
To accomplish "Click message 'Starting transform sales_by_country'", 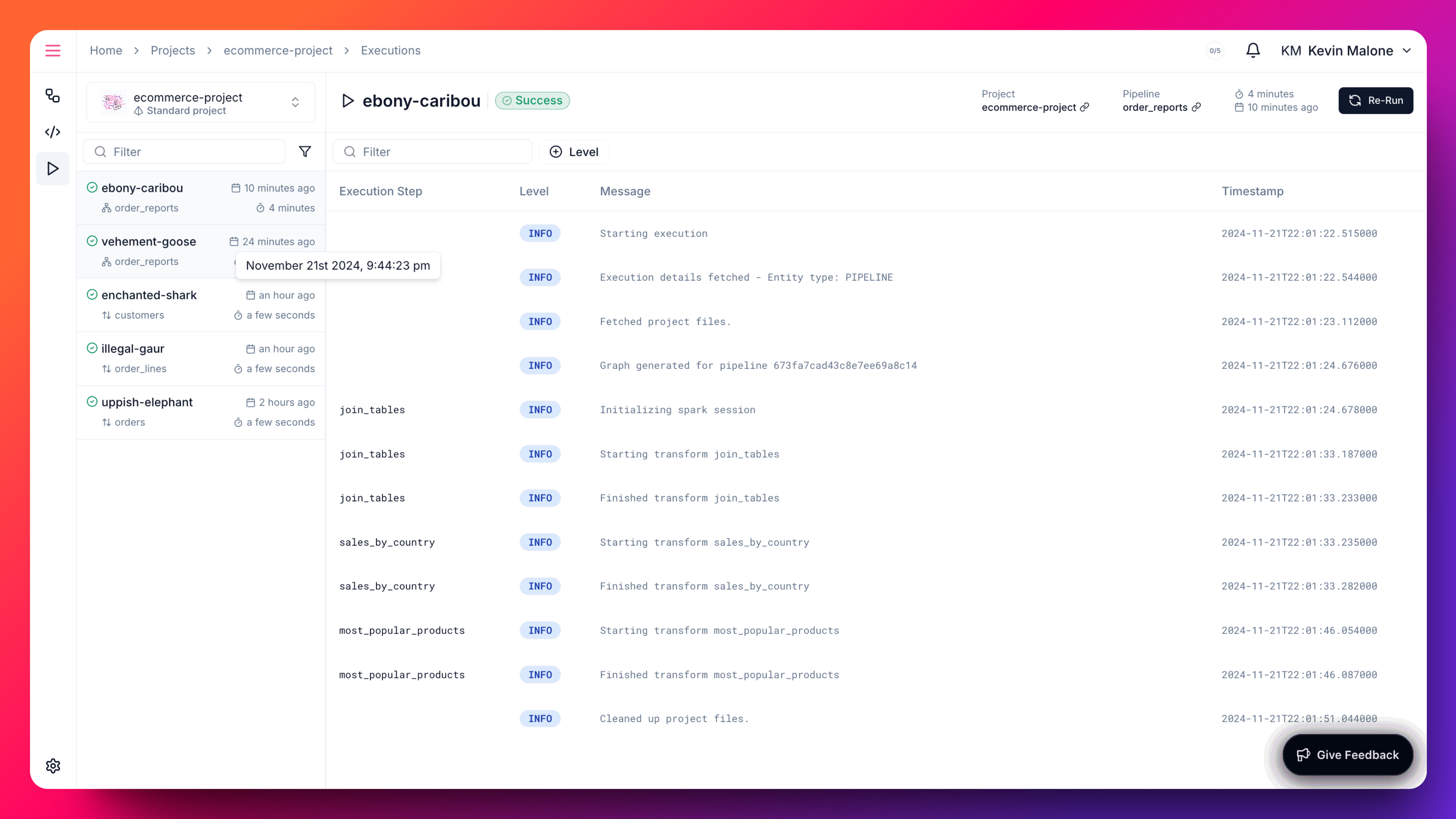I will tap(704, 542).
